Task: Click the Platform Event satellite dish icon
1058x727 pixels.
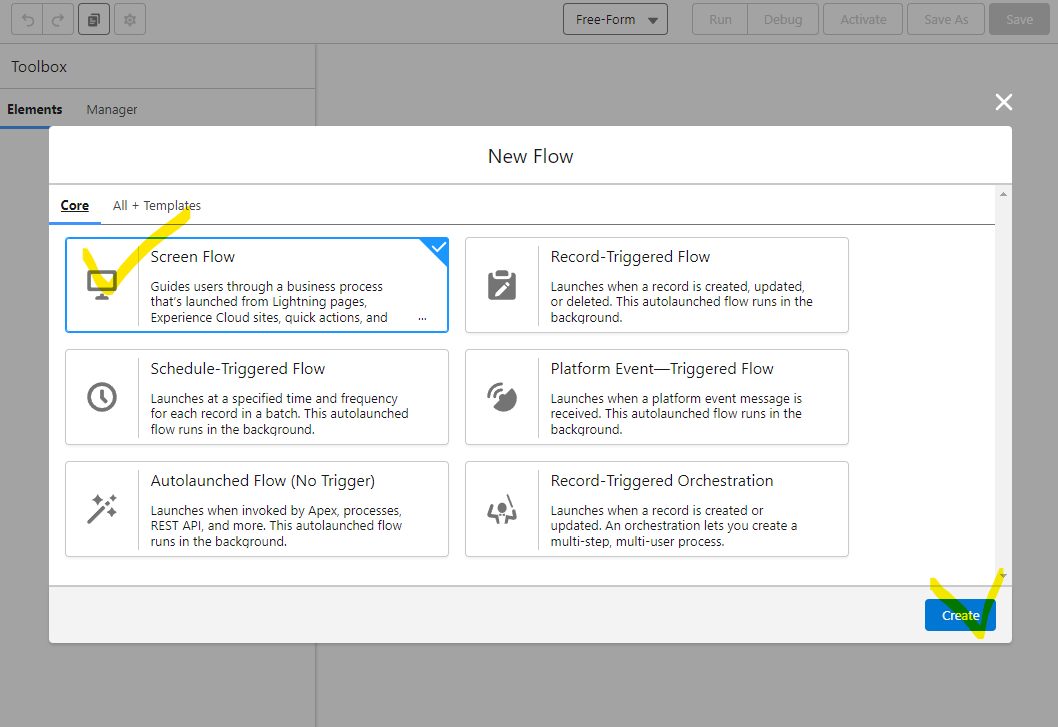Action: coord(502,397)
